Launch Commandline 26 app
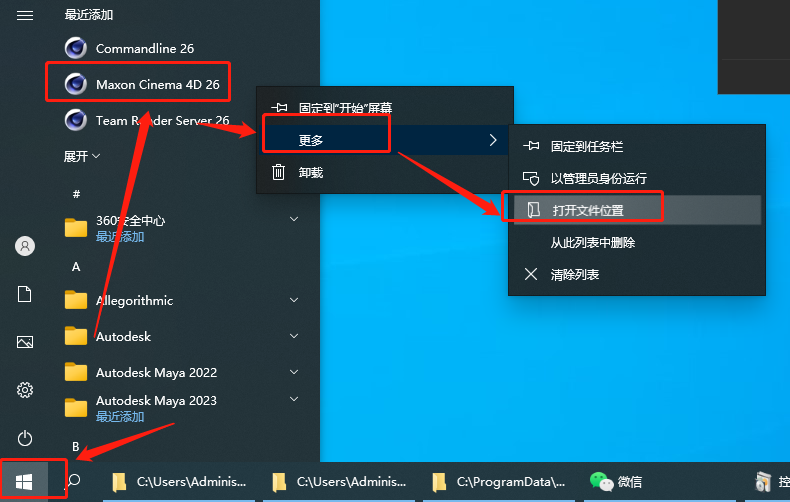 click(129, 48)
